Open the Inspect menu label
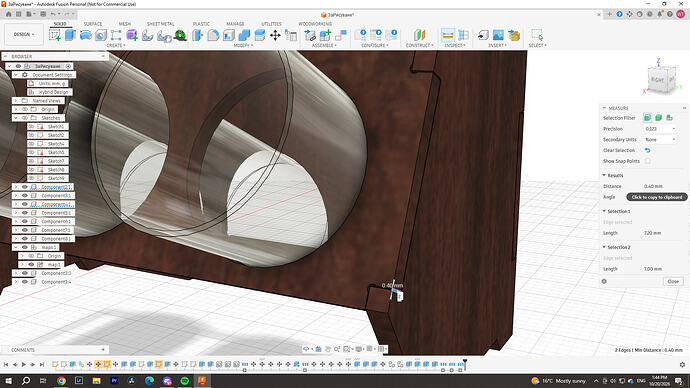Viewport: 690px width, 388px height. (x=455, y=45)
